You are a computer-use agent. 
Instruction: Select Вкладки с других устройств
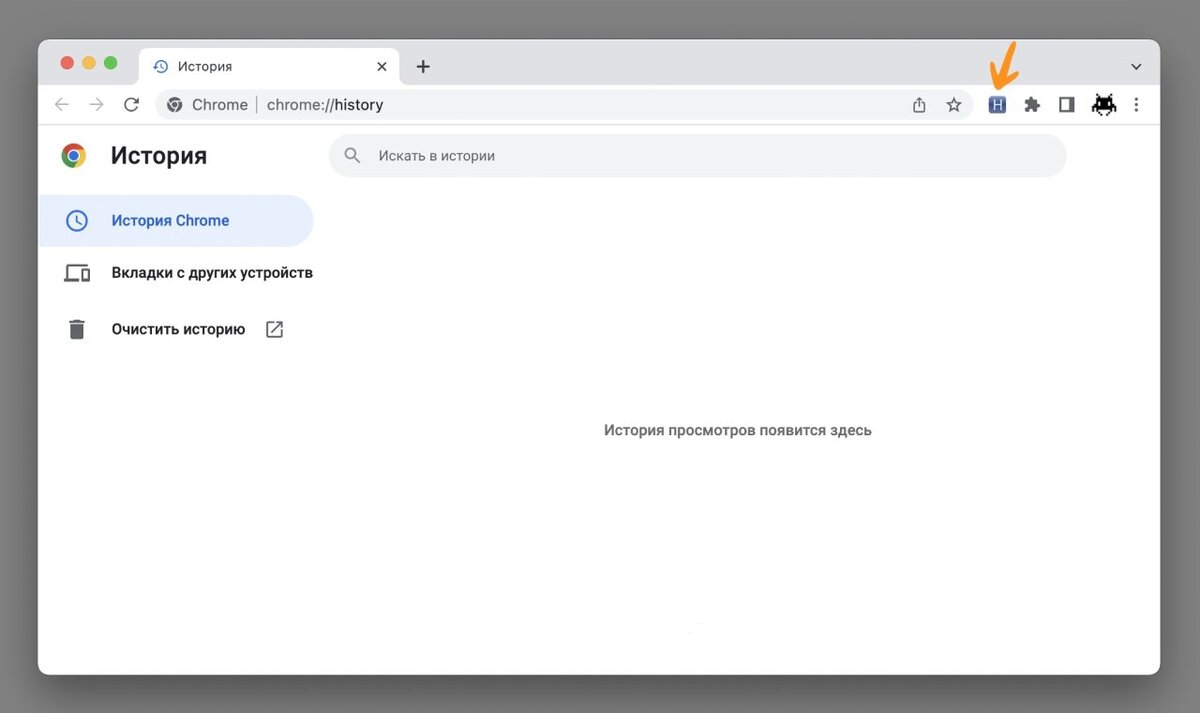pos(213,272)
